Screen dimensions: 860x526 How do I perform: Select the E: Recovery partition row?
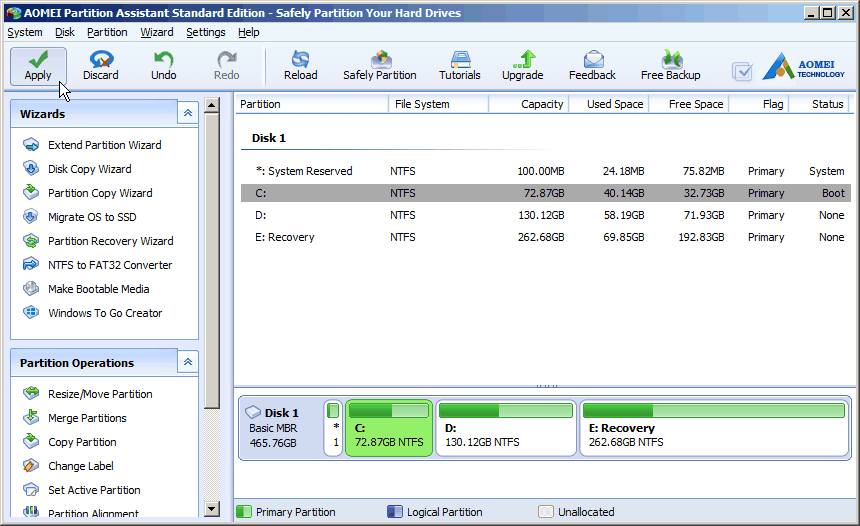tap(546, 237)
